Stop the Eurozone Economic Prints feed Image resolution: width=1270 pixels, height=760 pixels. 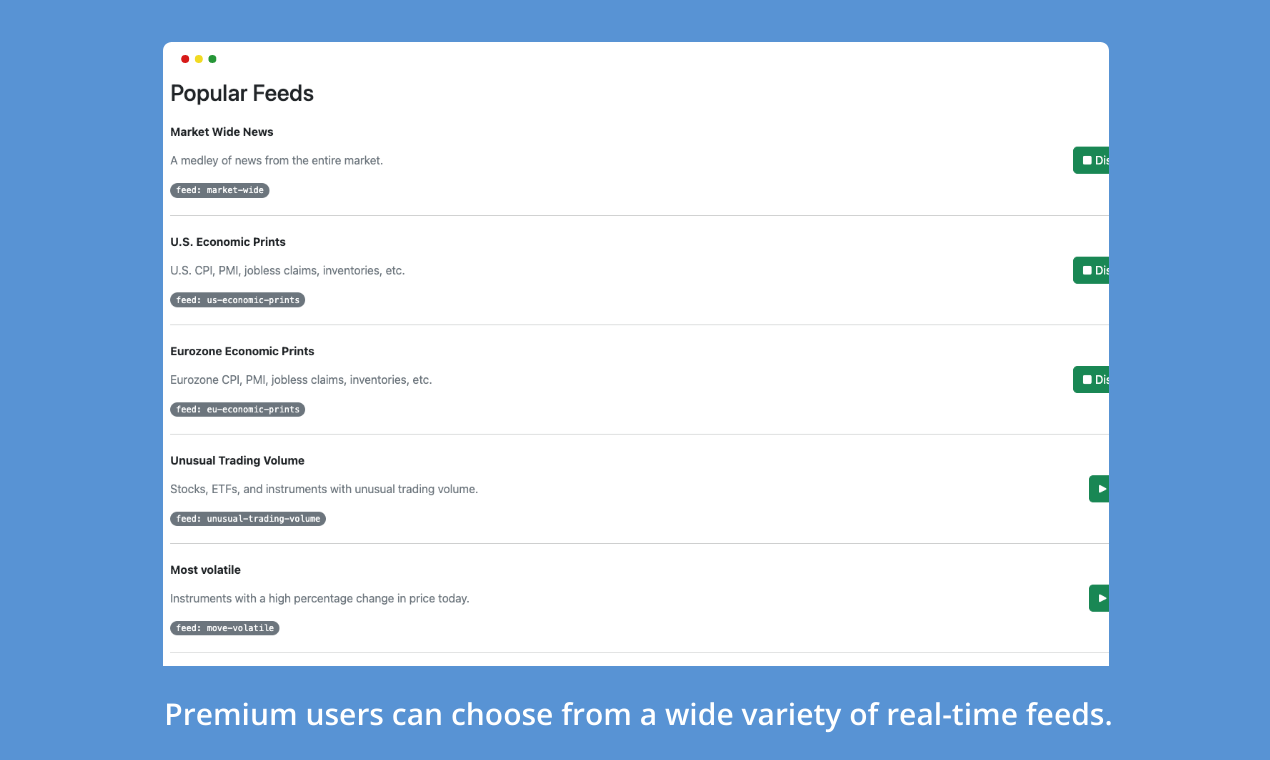(x=1091, y=380)
